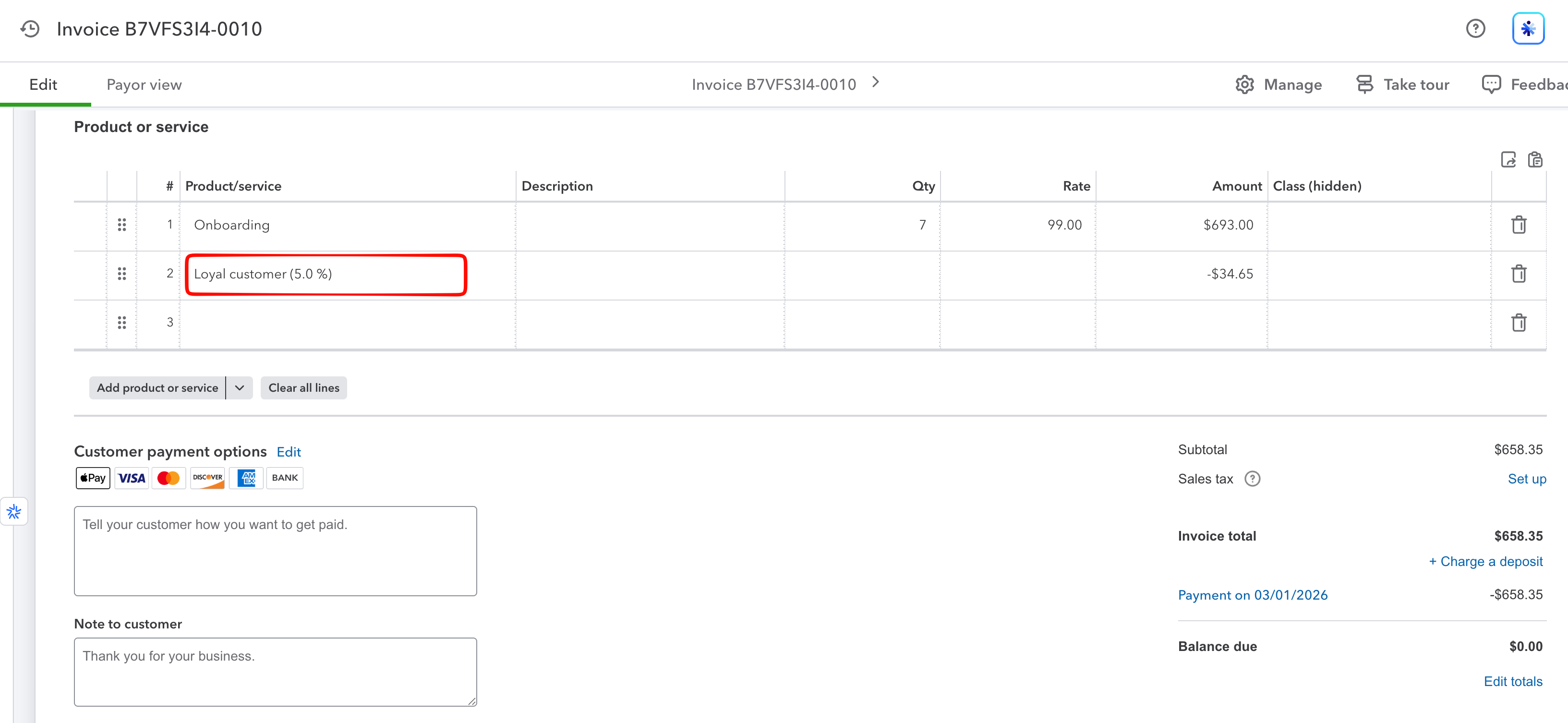This screenshot has width=1568, height=723.
Task: Grab the drag handle for line 1
Action: 122,225
